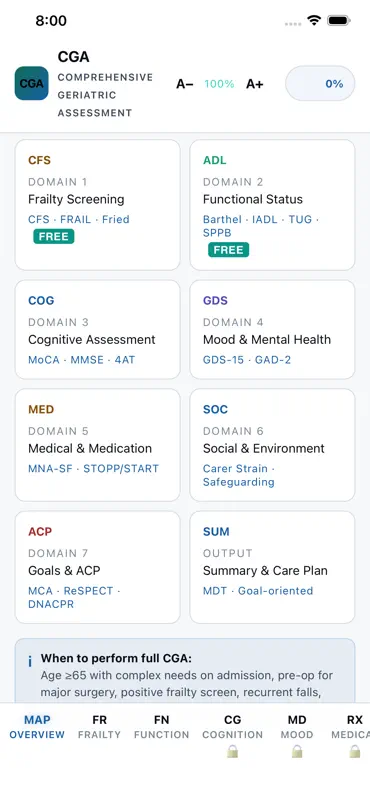This screenshot has height=800, width=370.
Task: Decrease text size with A− control
Action: (185, 84)
